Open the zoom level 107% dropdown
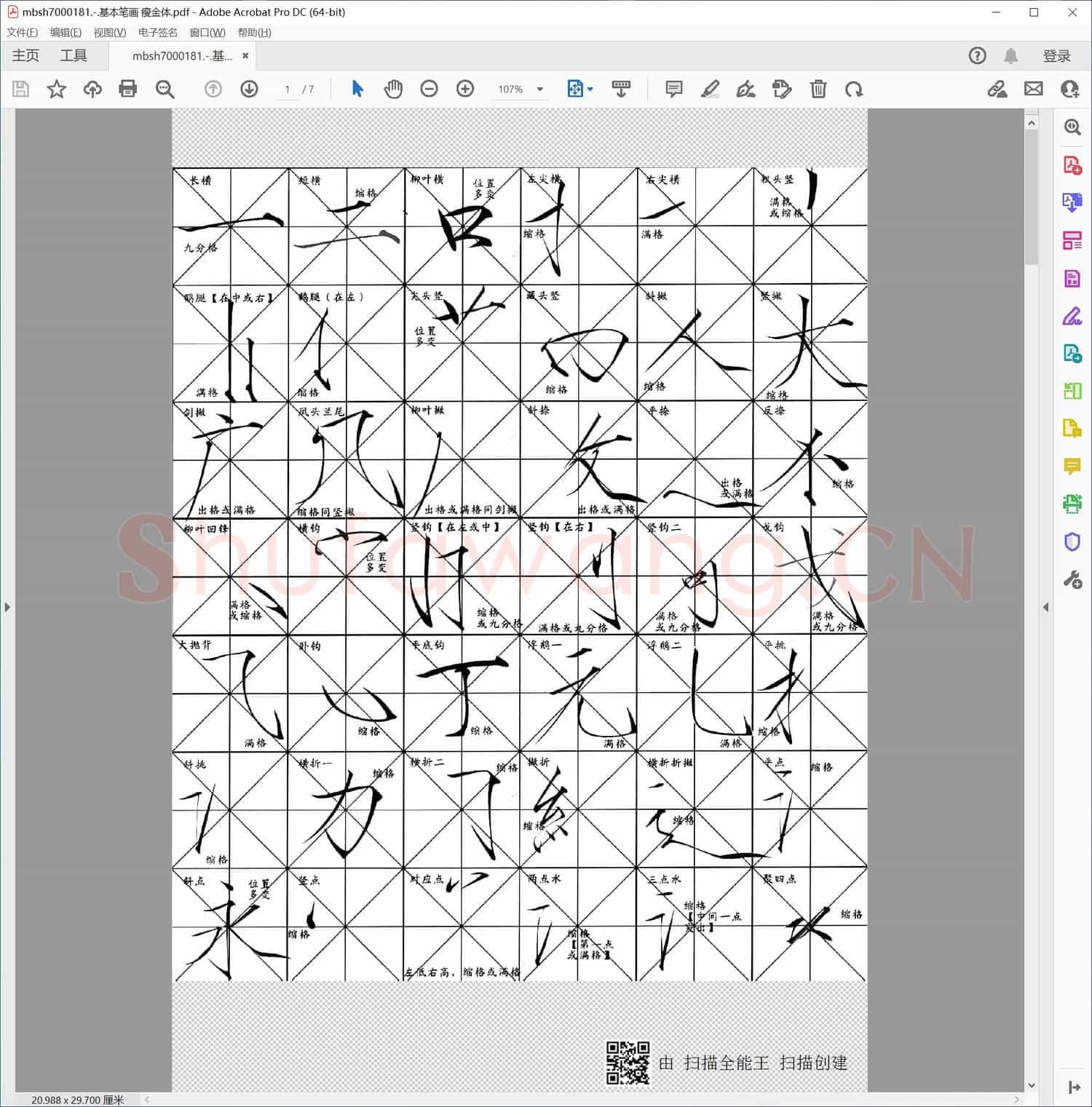Viewport: 1092px width, 1107px height. point(540,89)
